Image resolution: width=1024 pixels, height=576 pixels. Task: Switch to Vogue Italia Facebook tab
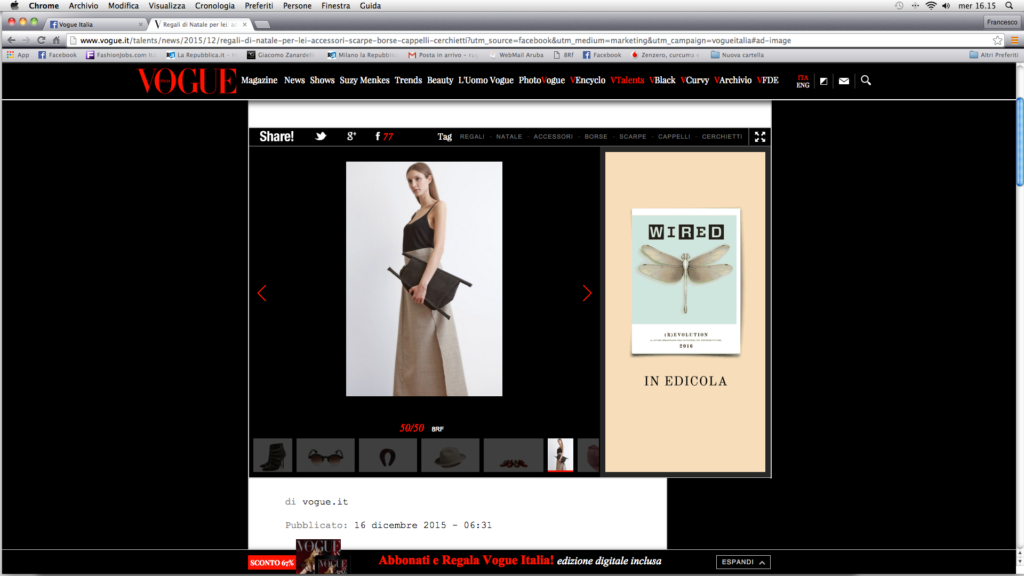(95, 24)
